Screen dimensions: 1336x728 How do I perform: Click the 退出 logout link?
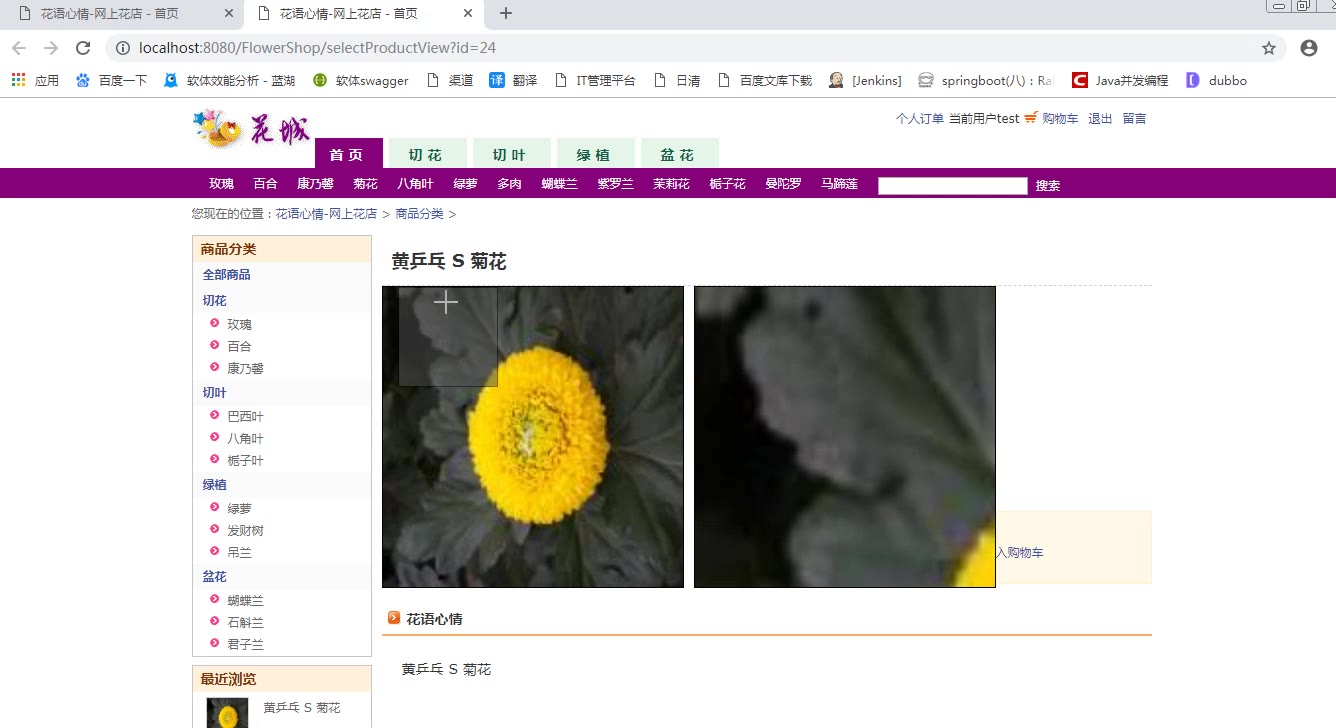click(1099, 118)
